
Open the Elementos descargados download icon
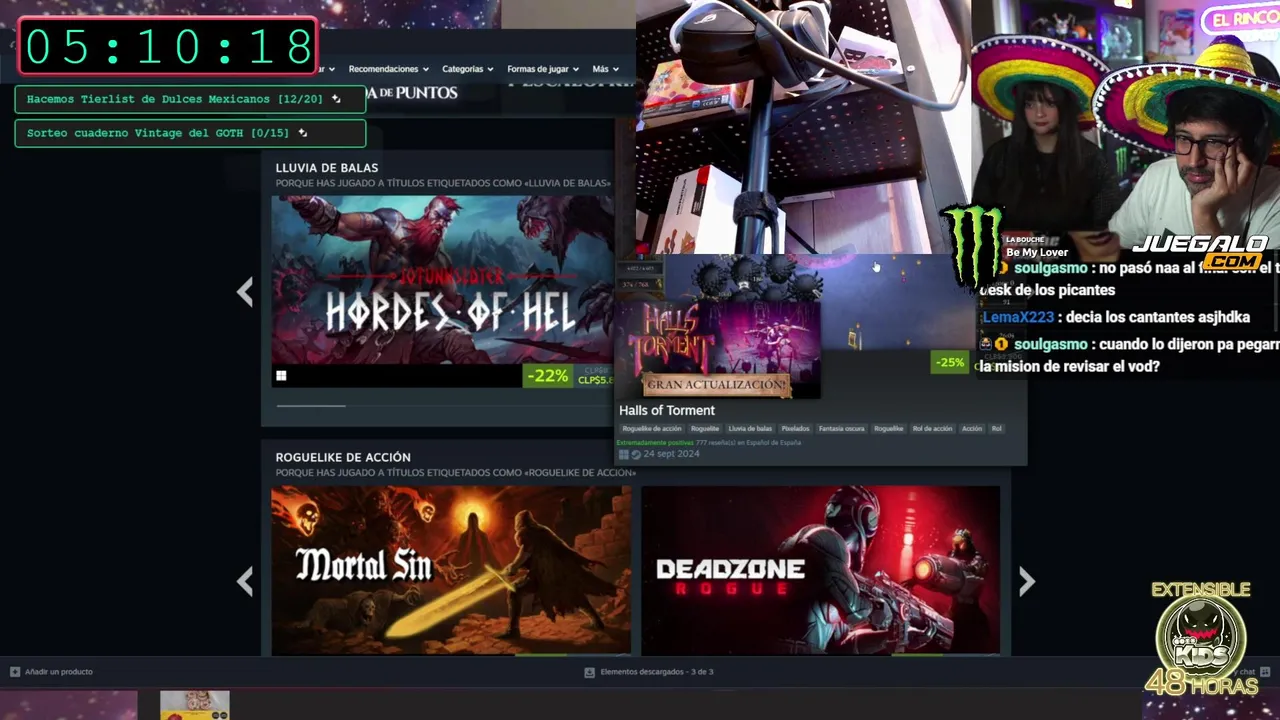click(x=589, y=672)
